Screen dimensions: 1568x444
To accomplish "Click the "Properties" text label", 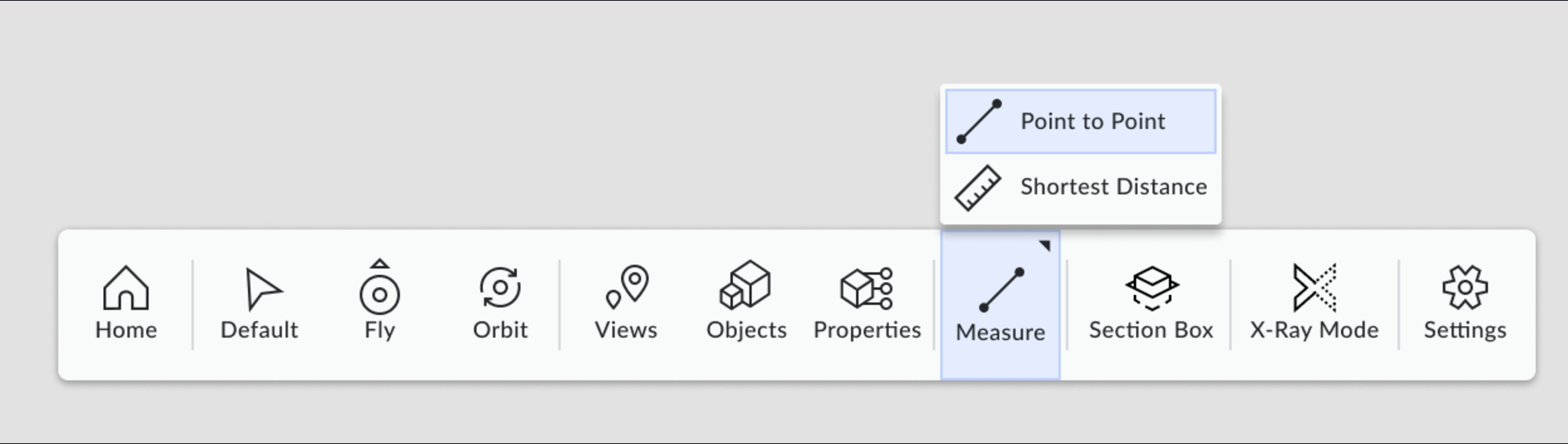I will (x=867, y=330).
